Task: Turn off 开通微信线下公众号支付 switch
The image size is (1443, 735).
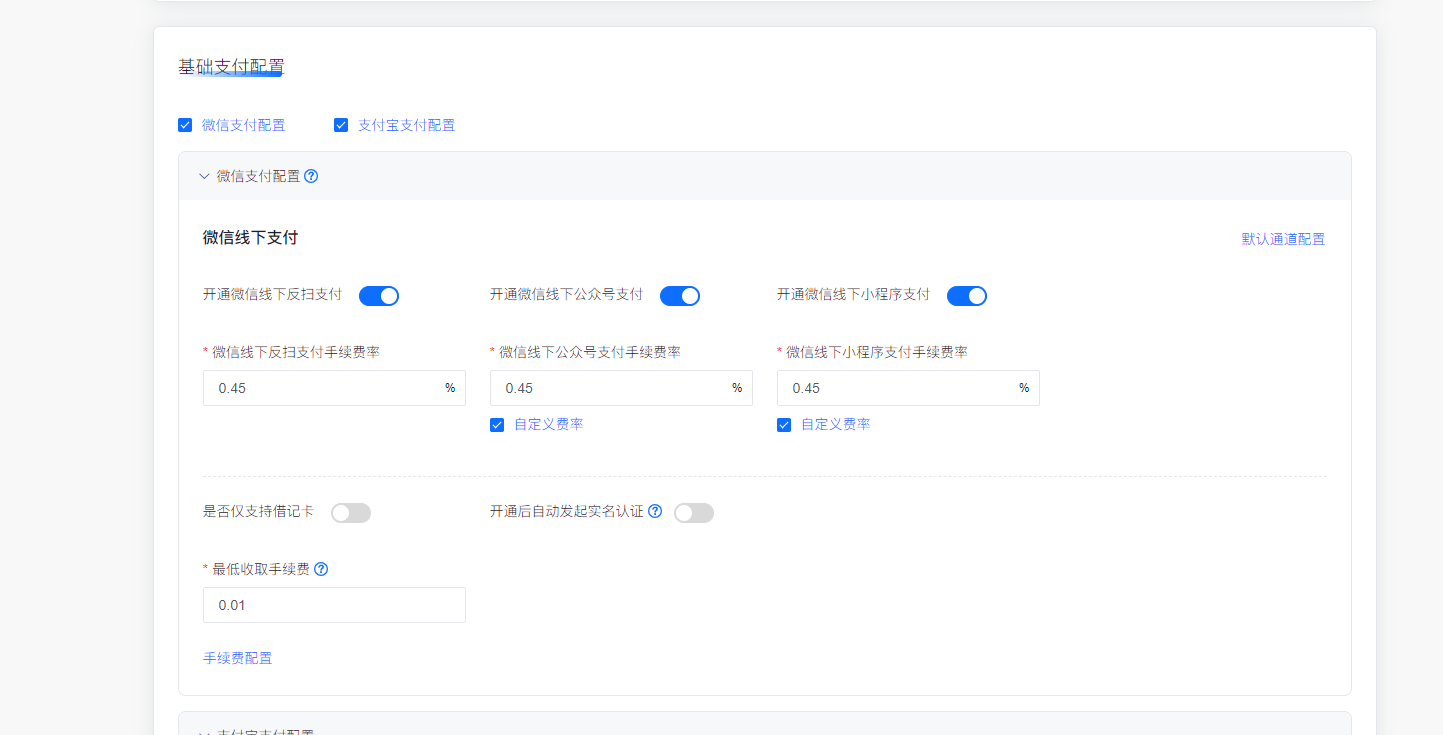Action: pos(680,295)
